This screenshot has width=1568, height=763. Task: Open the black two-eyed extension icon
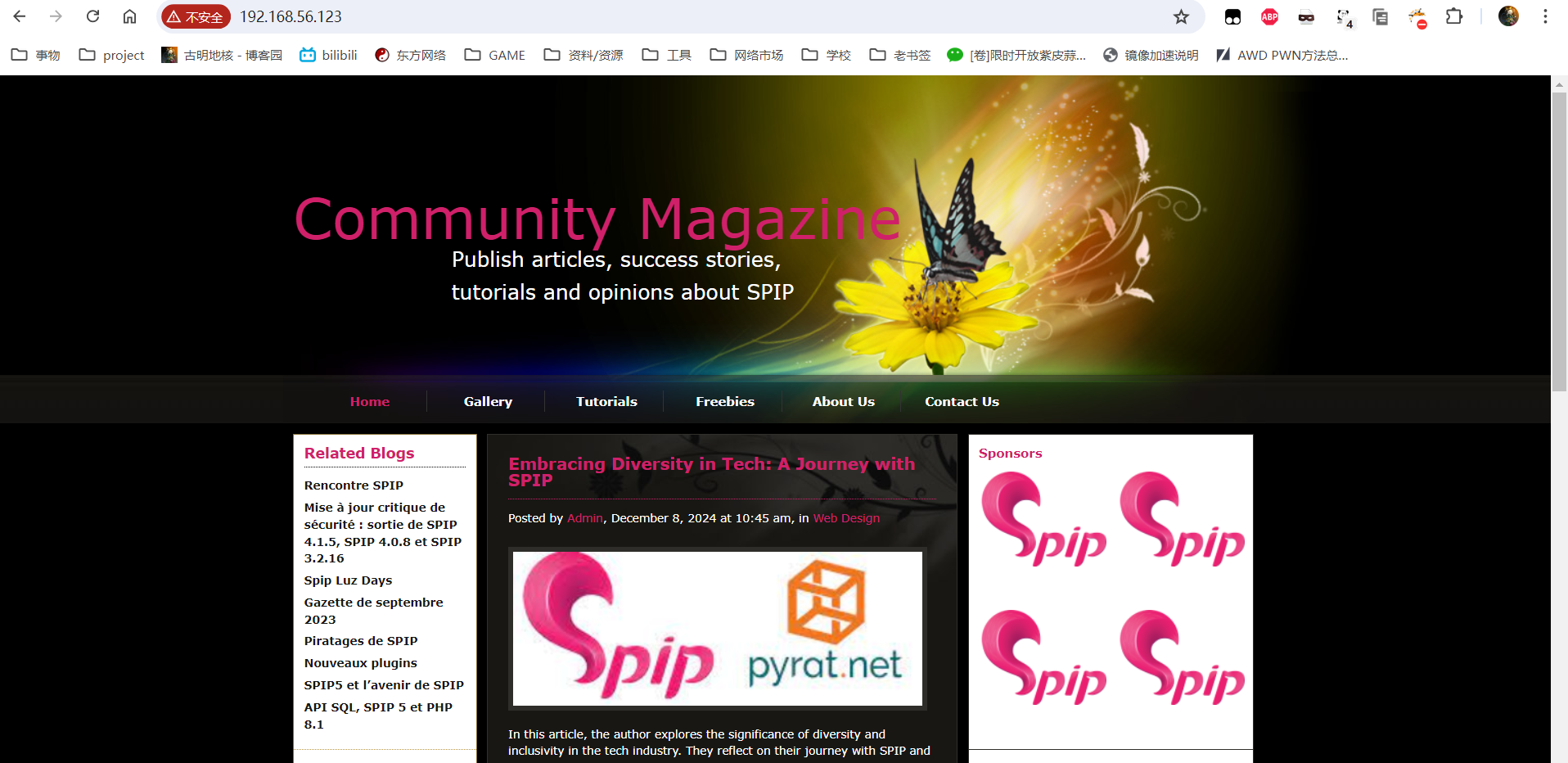(x=1232, y=16)
